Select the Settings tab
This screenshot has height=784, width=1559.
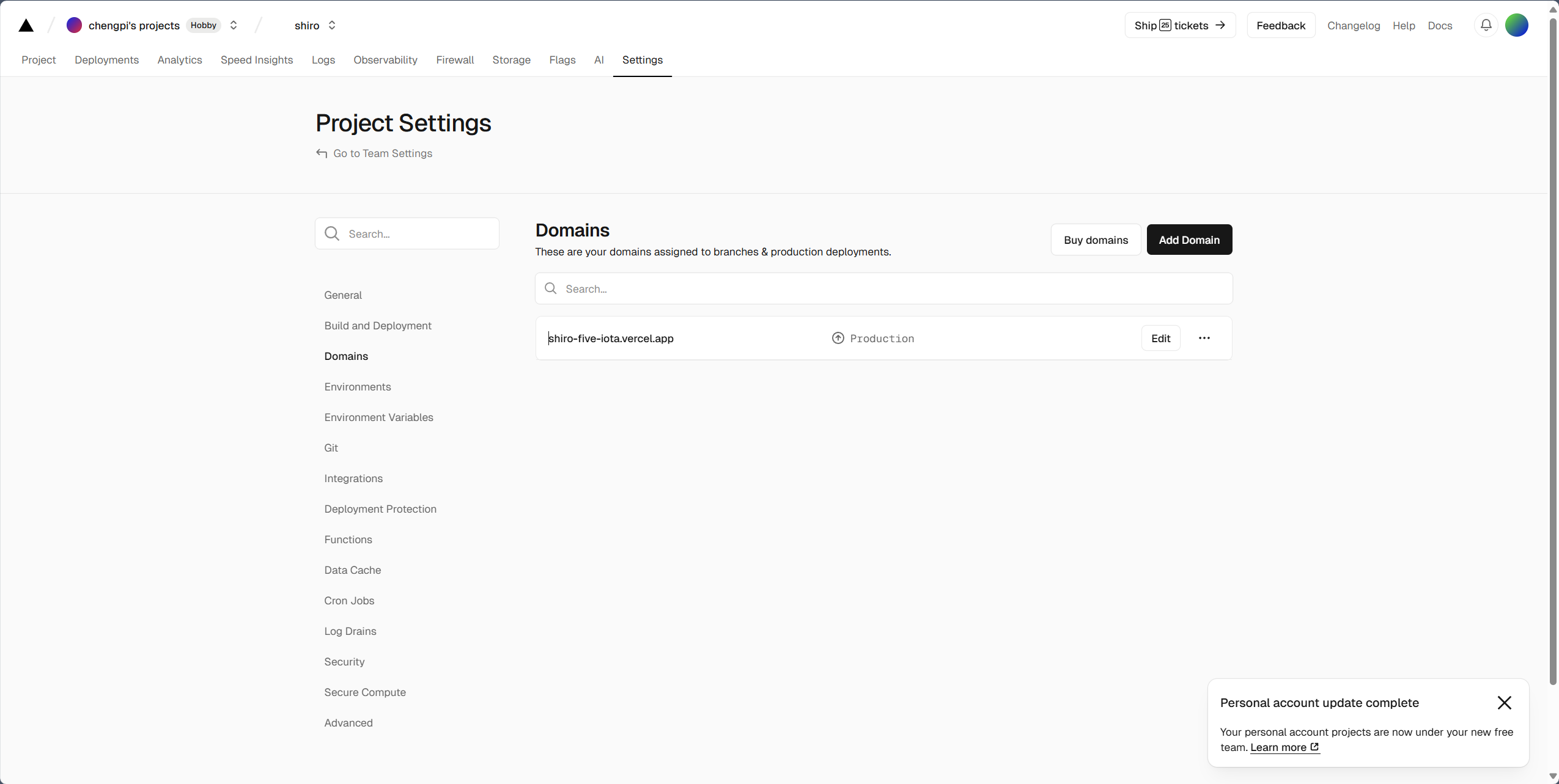(643, 60)
